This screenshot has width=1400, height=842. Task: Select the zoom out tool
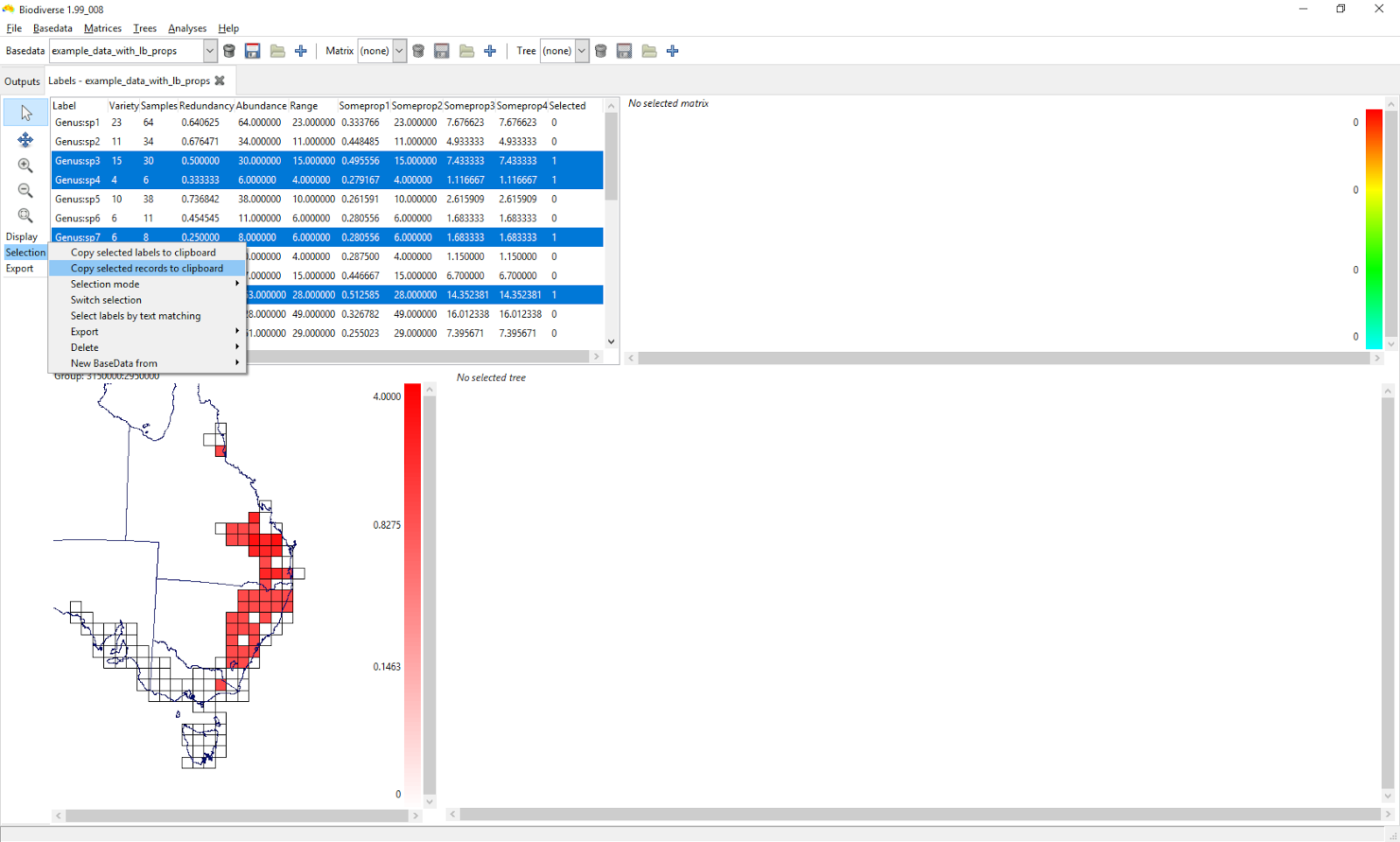(25, 190)
